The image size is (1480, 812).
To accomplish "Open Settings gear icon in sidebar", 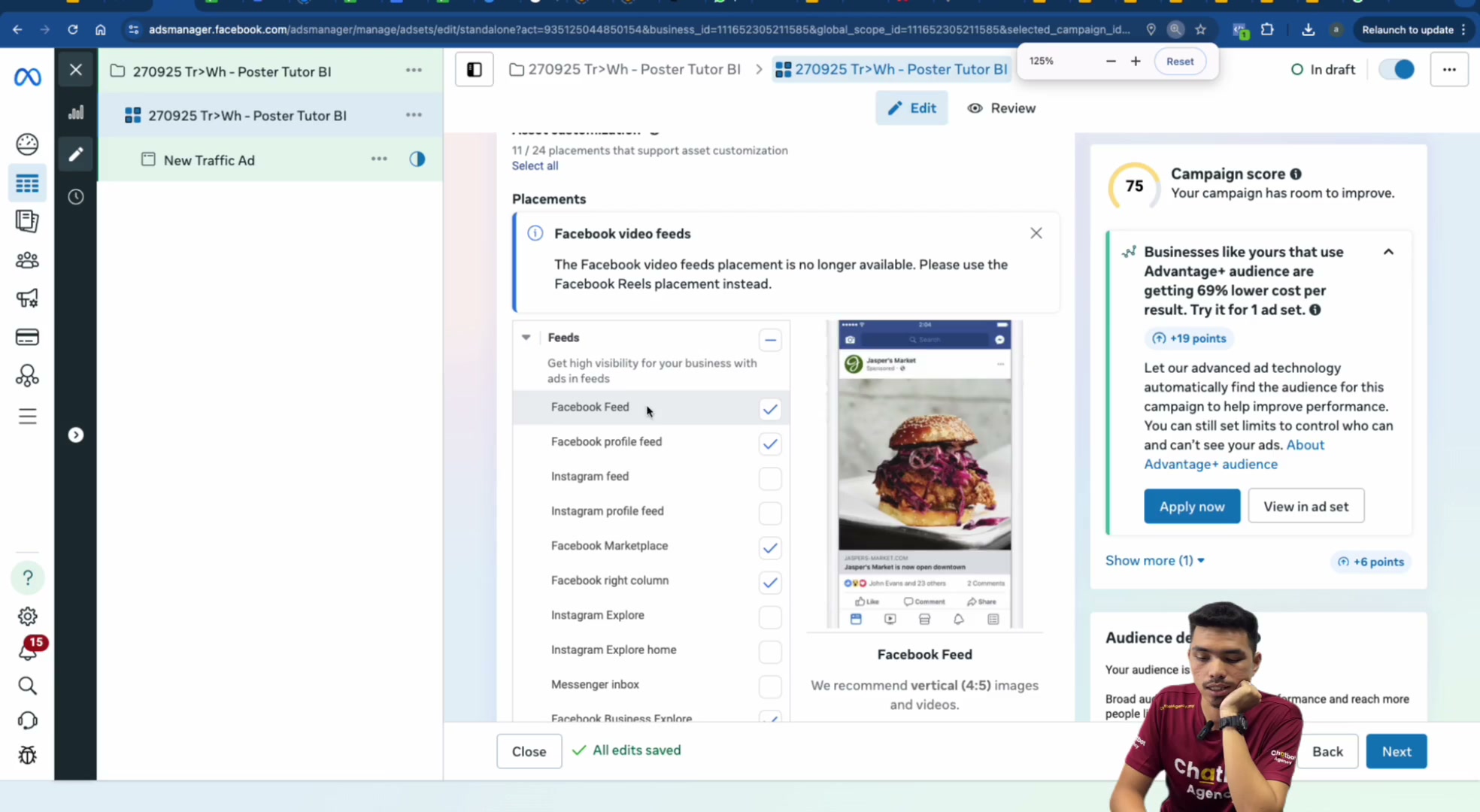I will pyautogui.click(x=28, y=617).
